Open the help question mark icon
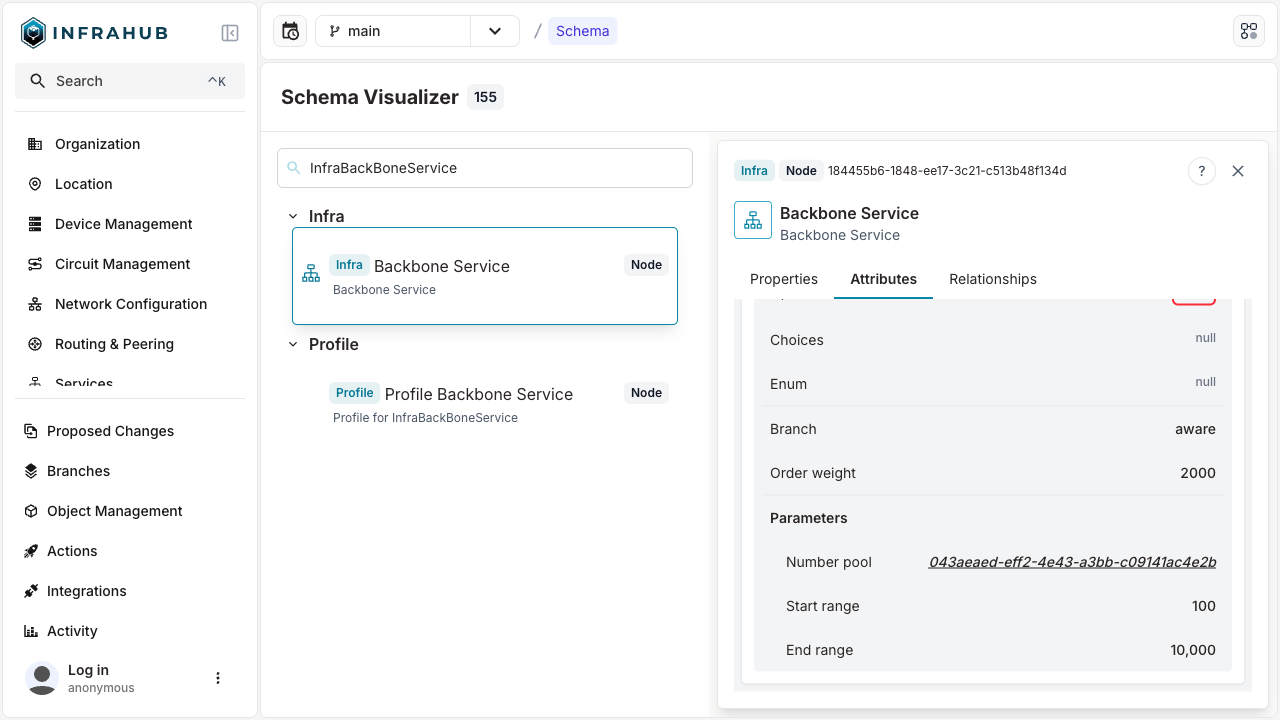 1202,171
